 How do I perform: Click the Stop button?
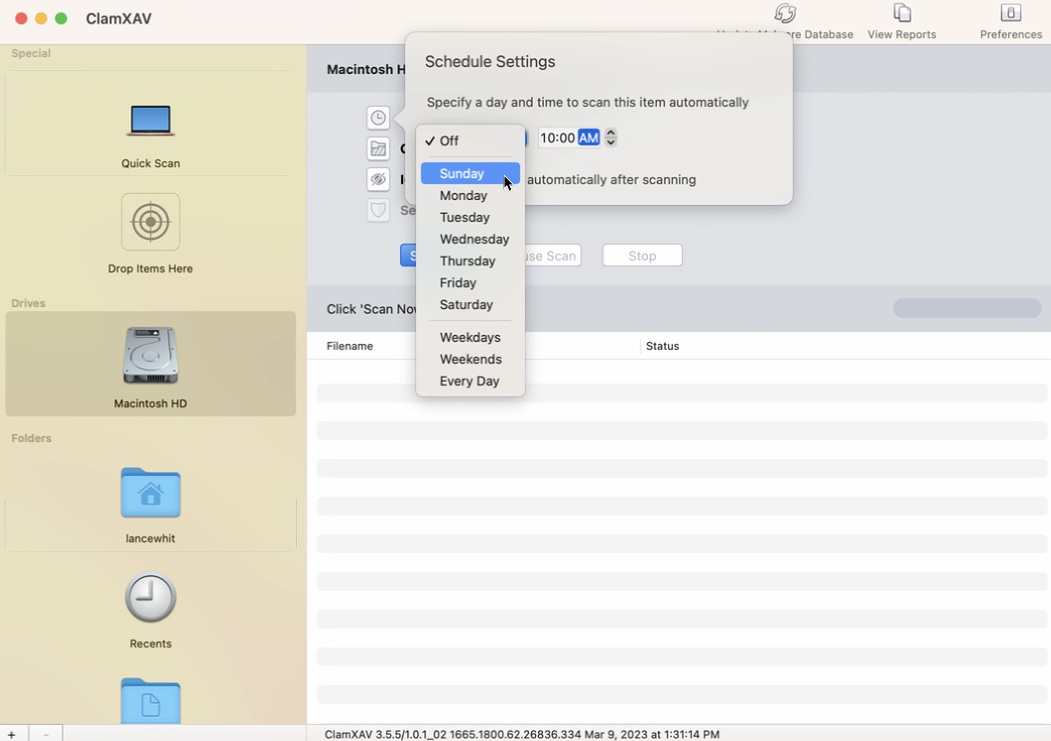[x=642, y=256]
